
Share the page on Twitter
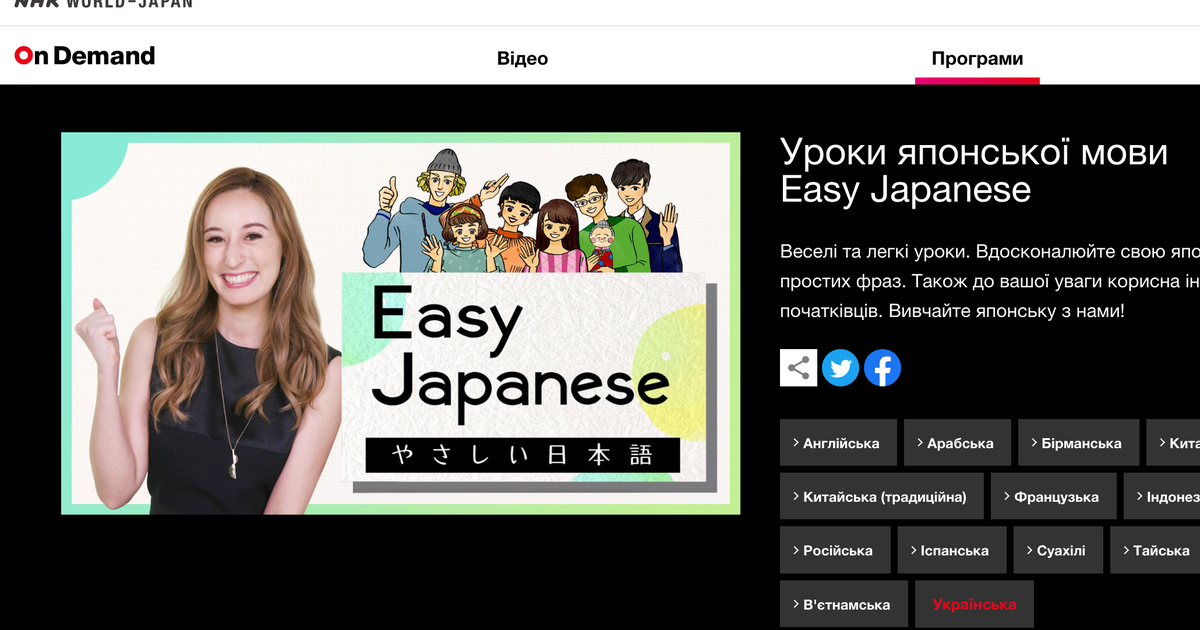coord(840,368)
